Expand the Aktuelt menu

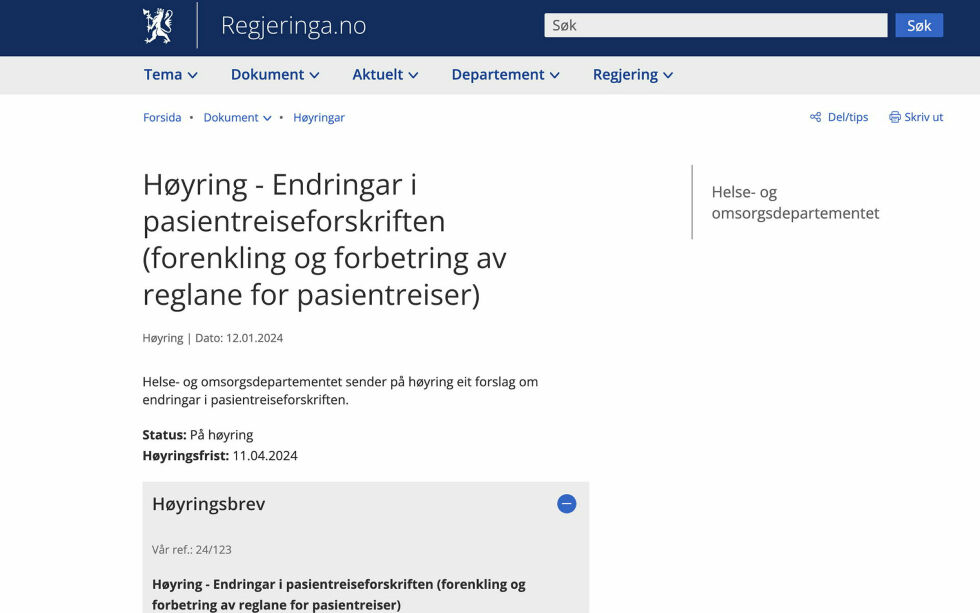click(x=385, y=75)
